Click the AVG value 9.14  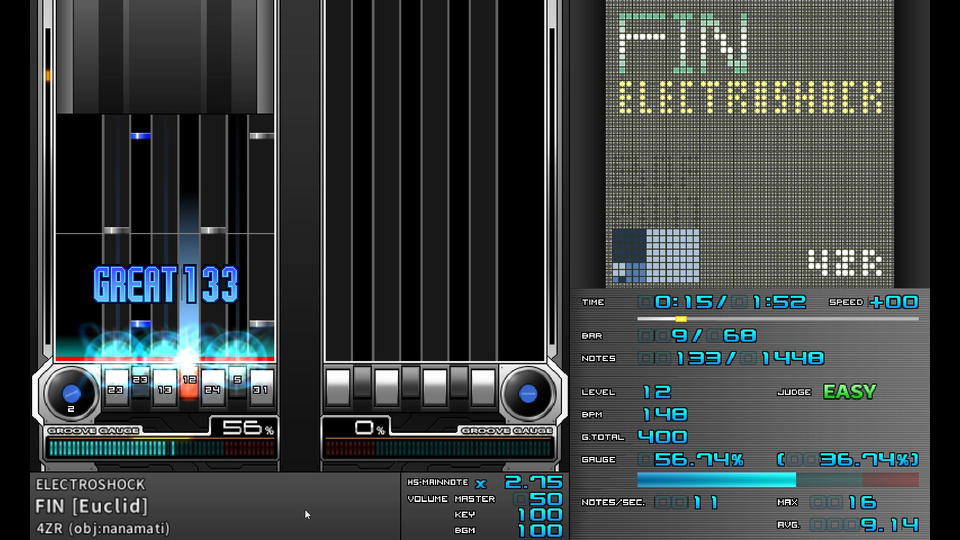pos(889,525)
